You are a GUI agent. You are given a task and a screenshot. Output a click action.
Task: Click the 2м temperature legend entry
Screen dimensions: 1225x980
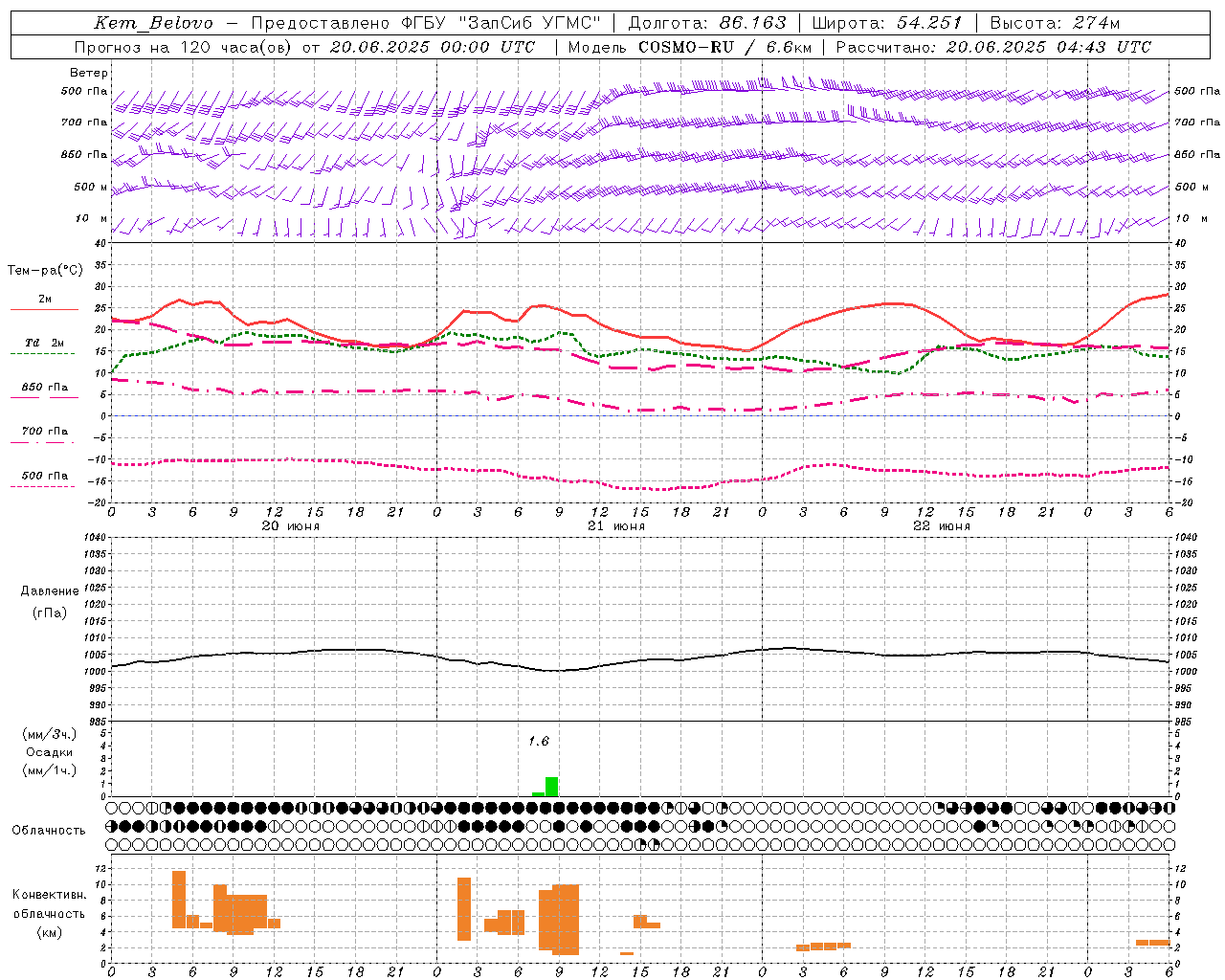point(45,299)
